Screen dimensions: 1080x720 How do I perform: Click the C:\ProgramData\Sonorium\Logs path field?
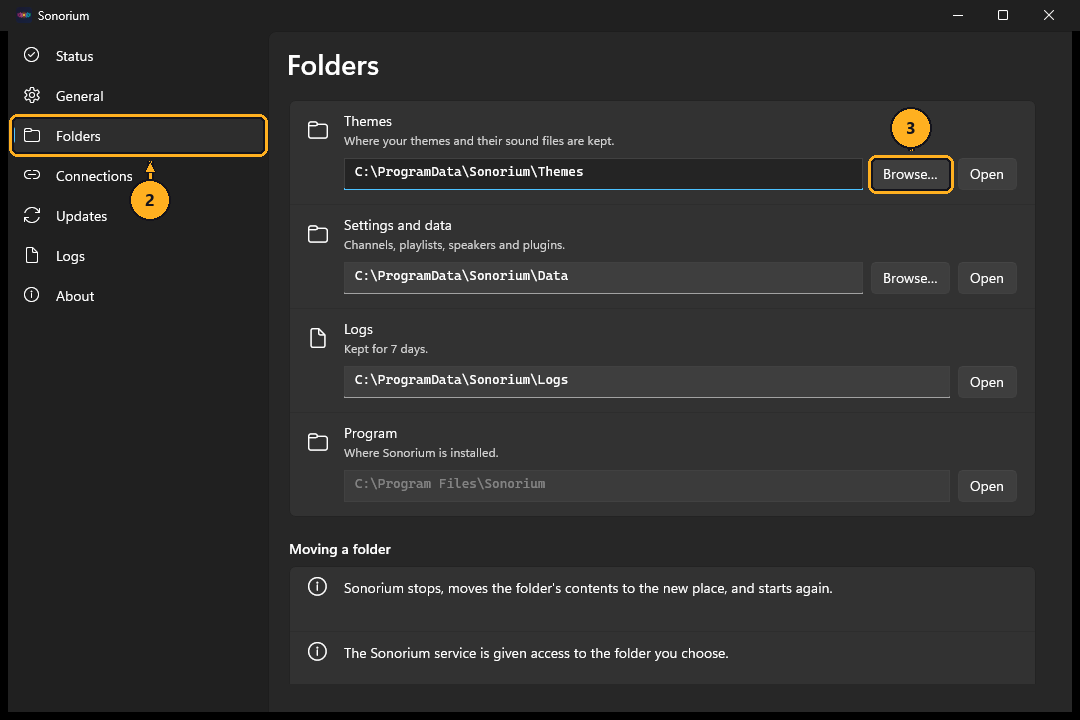tap(646, 382)
